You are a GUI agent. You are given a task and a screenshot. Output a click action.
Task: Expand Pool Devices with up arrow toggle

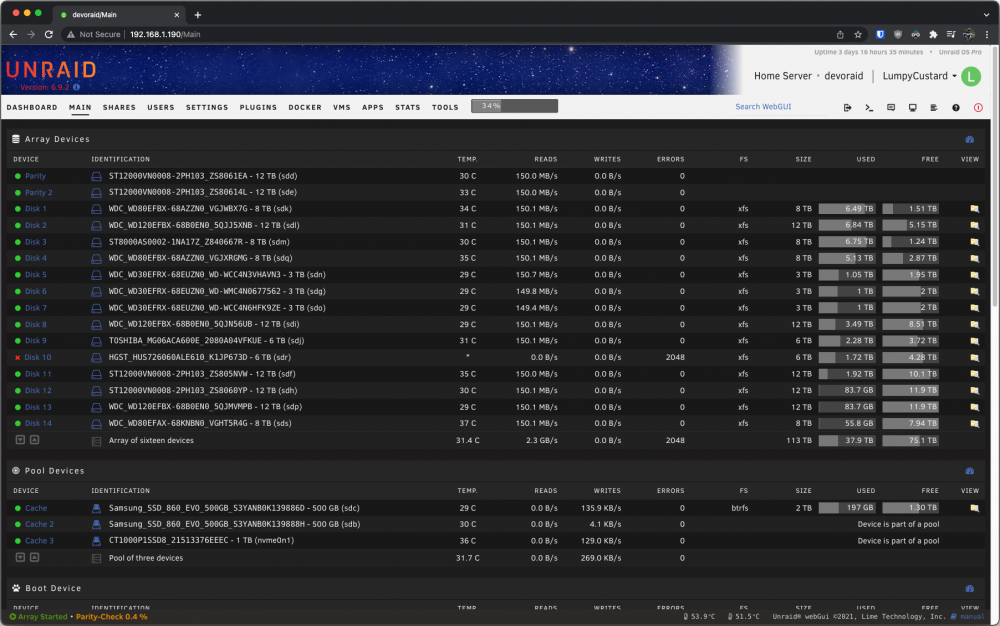click(34, 558)
